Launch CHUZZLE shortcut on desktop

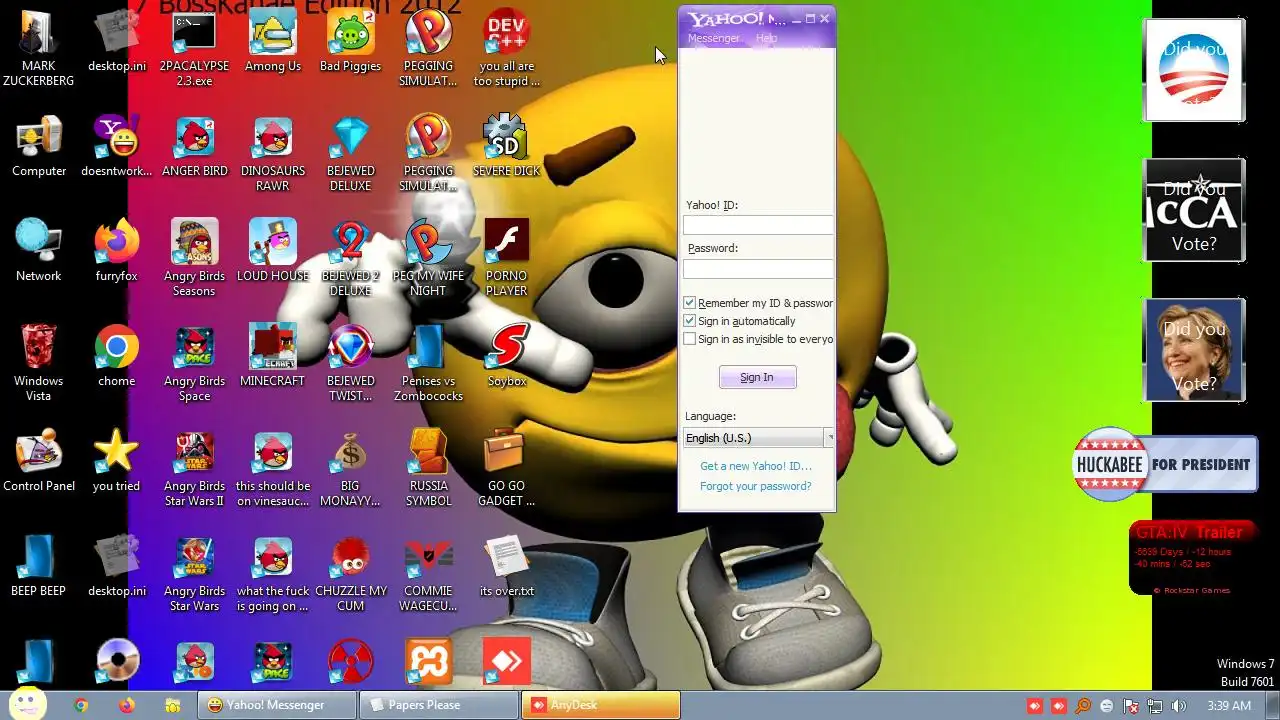pos(350,572)
